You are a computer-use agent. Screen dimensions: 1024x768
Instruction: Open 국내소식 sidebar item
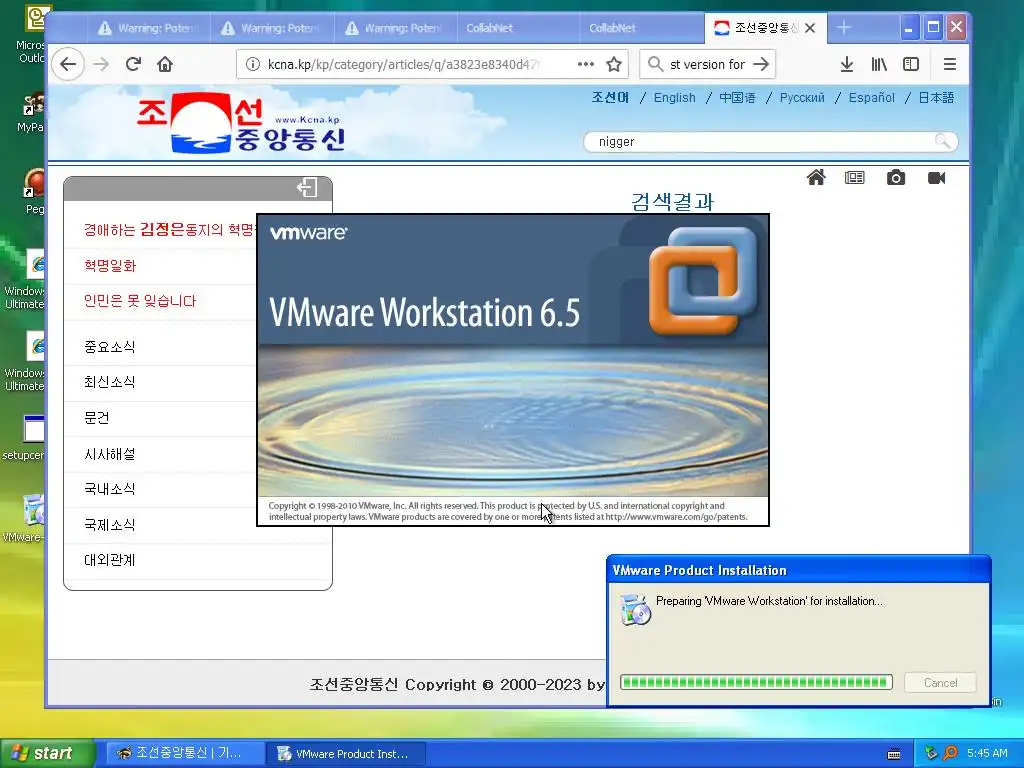click(x=110, y=489)
